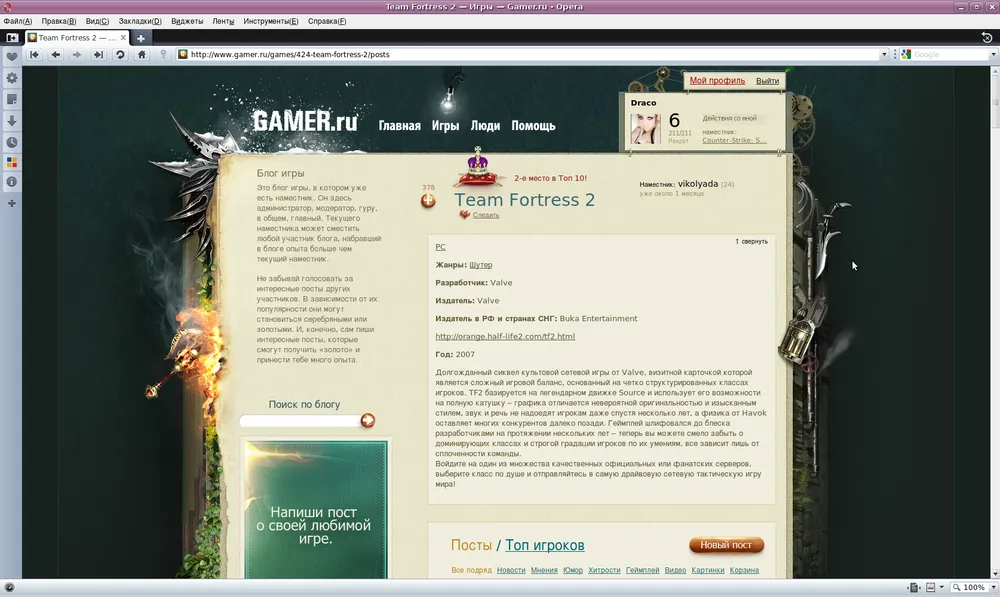This screenshot has width=1000, height=597.
Task: Open the Мой профиль link
Action: tap(717, 81)
